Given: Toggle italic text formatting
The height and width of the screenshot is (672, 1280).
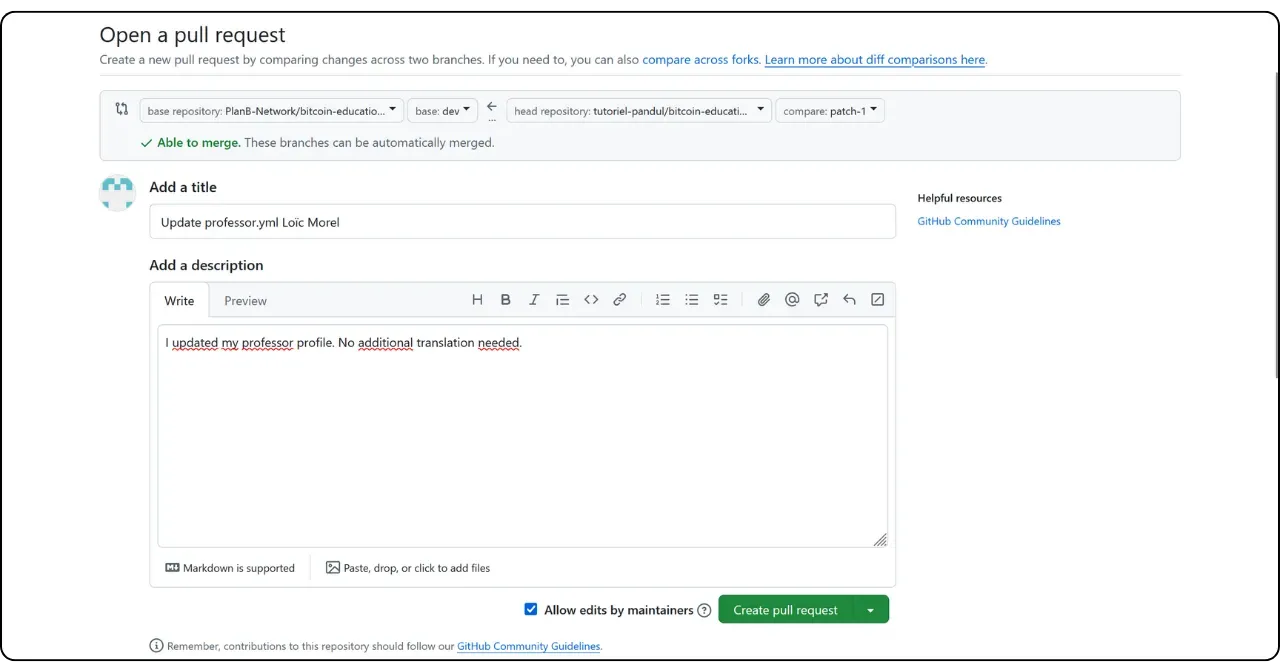Looking at the screenshot, I should click(534, 300).
